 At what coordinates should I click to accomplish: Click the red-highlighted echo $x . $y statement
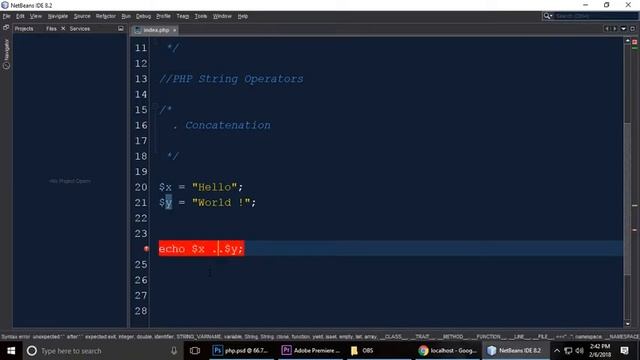[202, 249]
